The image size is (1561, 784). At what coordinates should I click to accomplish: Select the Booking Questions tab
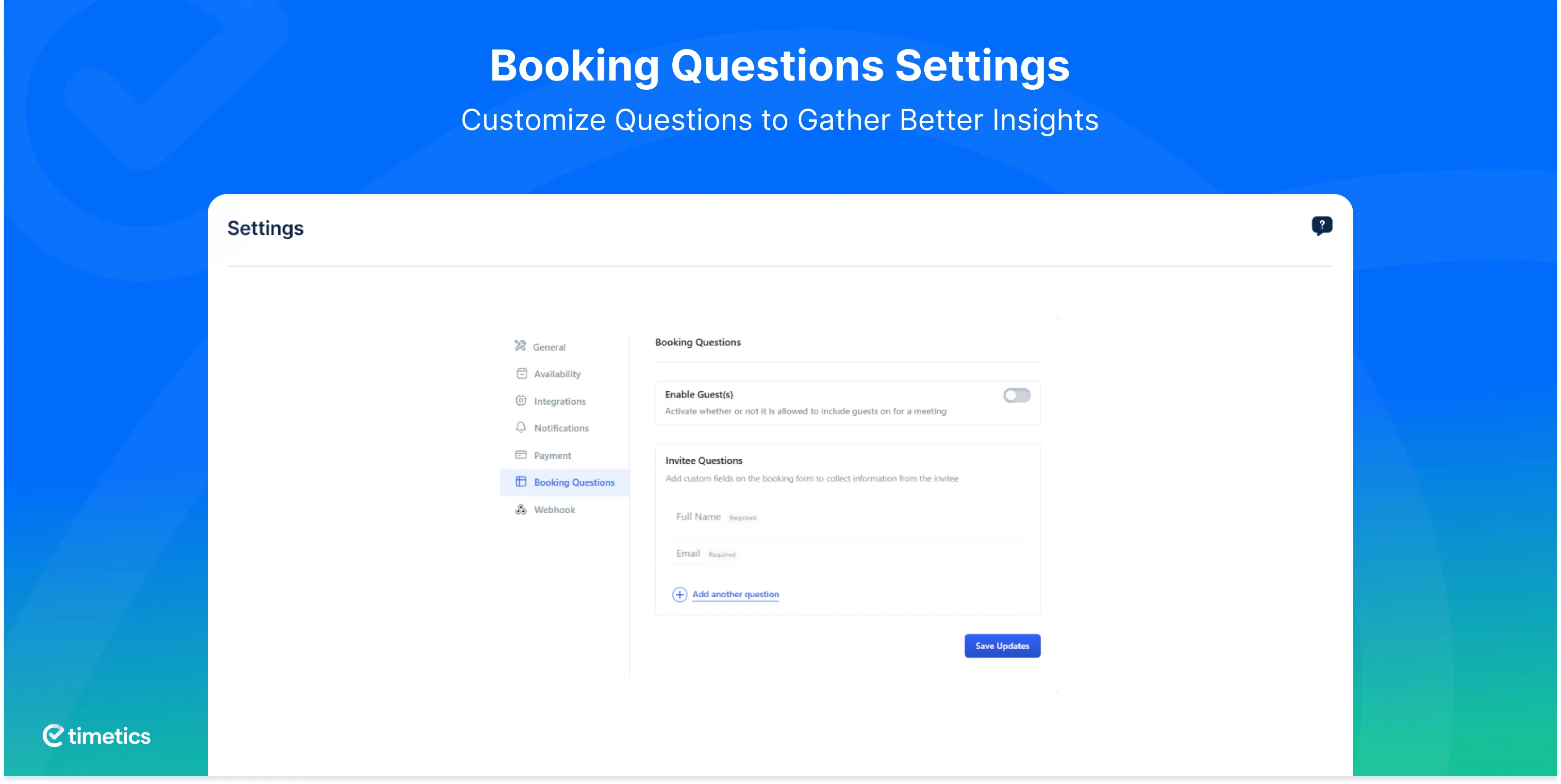pyautogui.click(x=565, y=482)
